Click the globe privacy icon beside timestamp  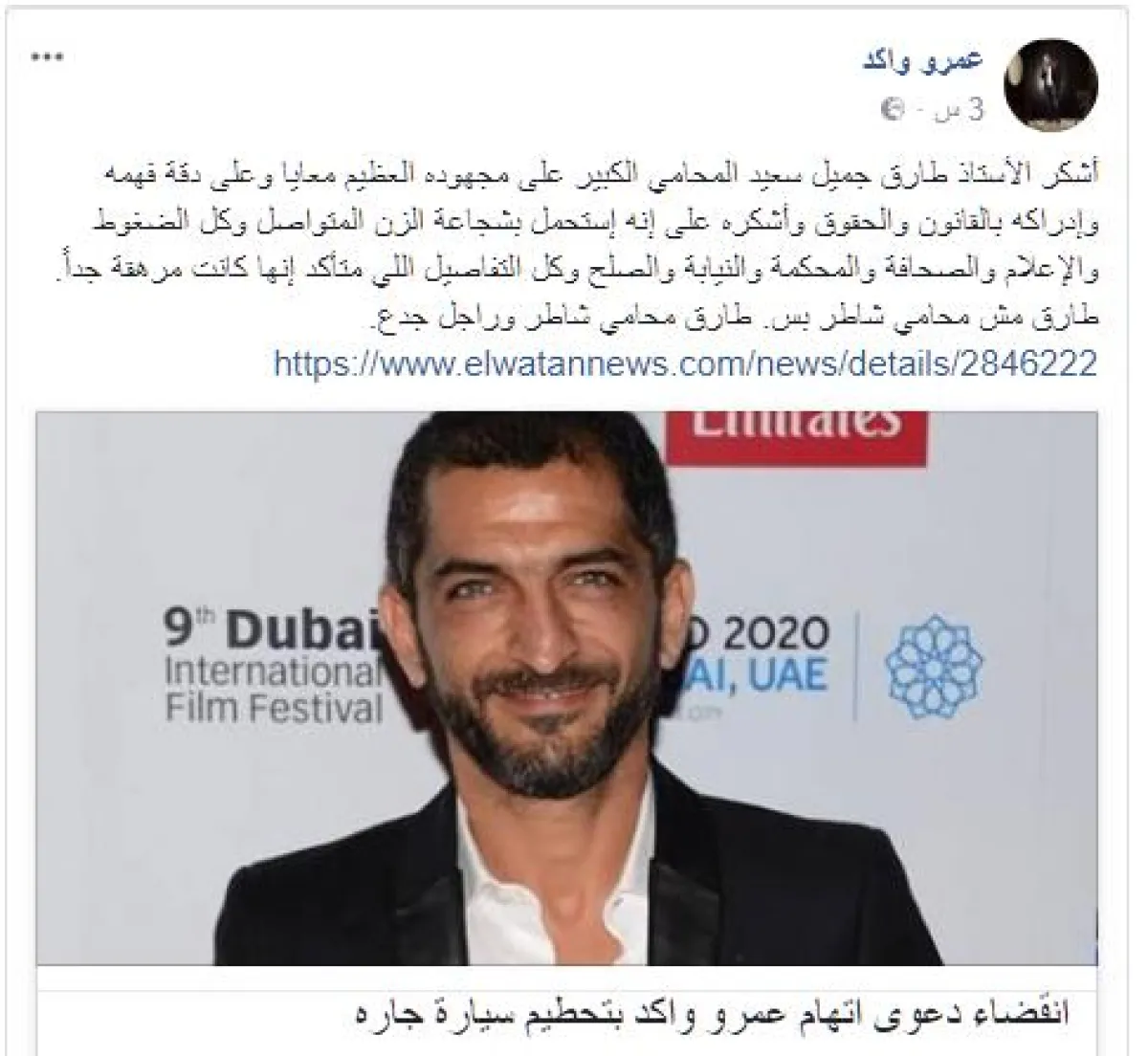(895, 110)
